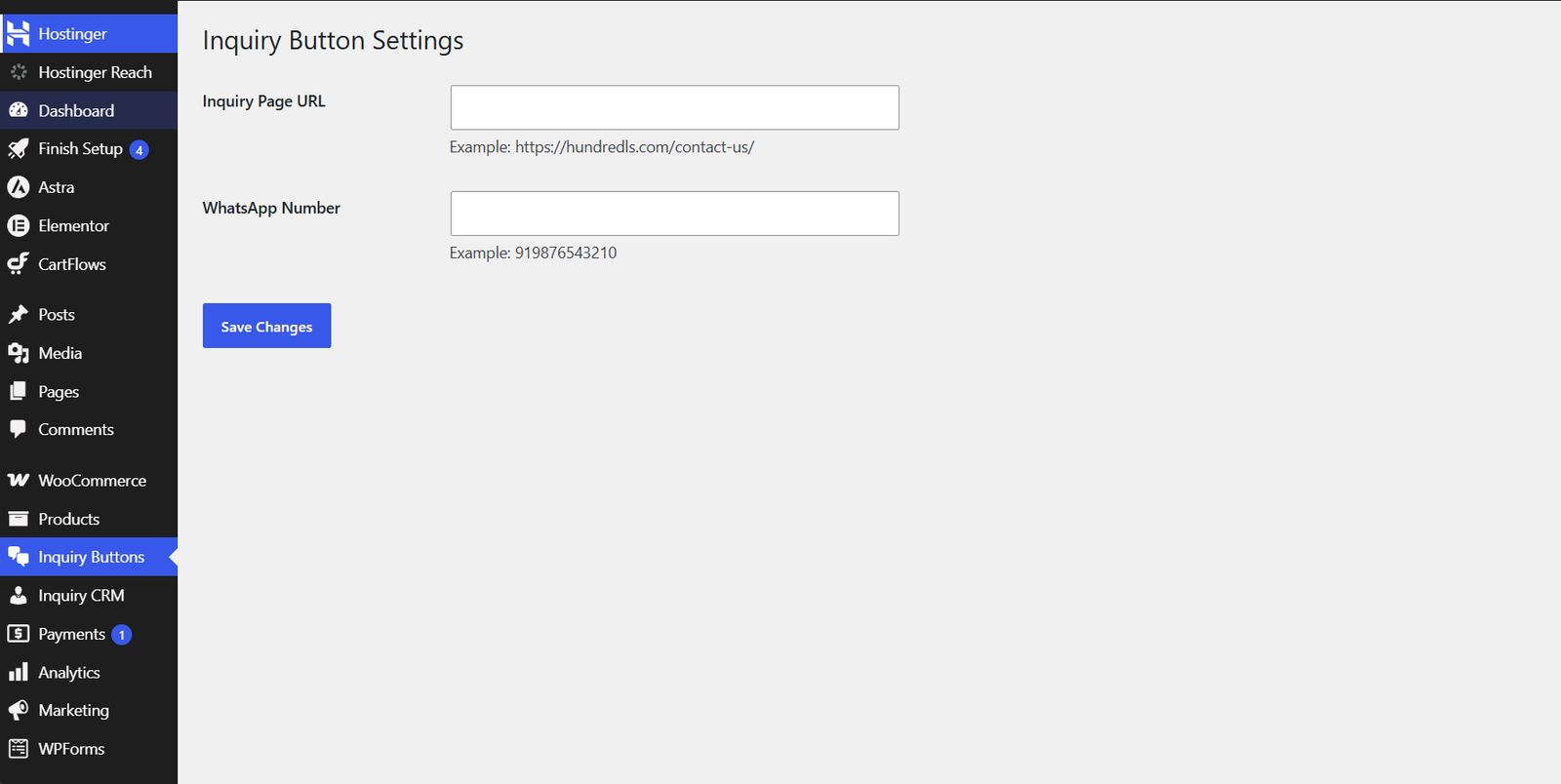The image size is (1561, 784).
Task: Click the Elementor icon
Action: pyautogui.click(x=18, y=226)
